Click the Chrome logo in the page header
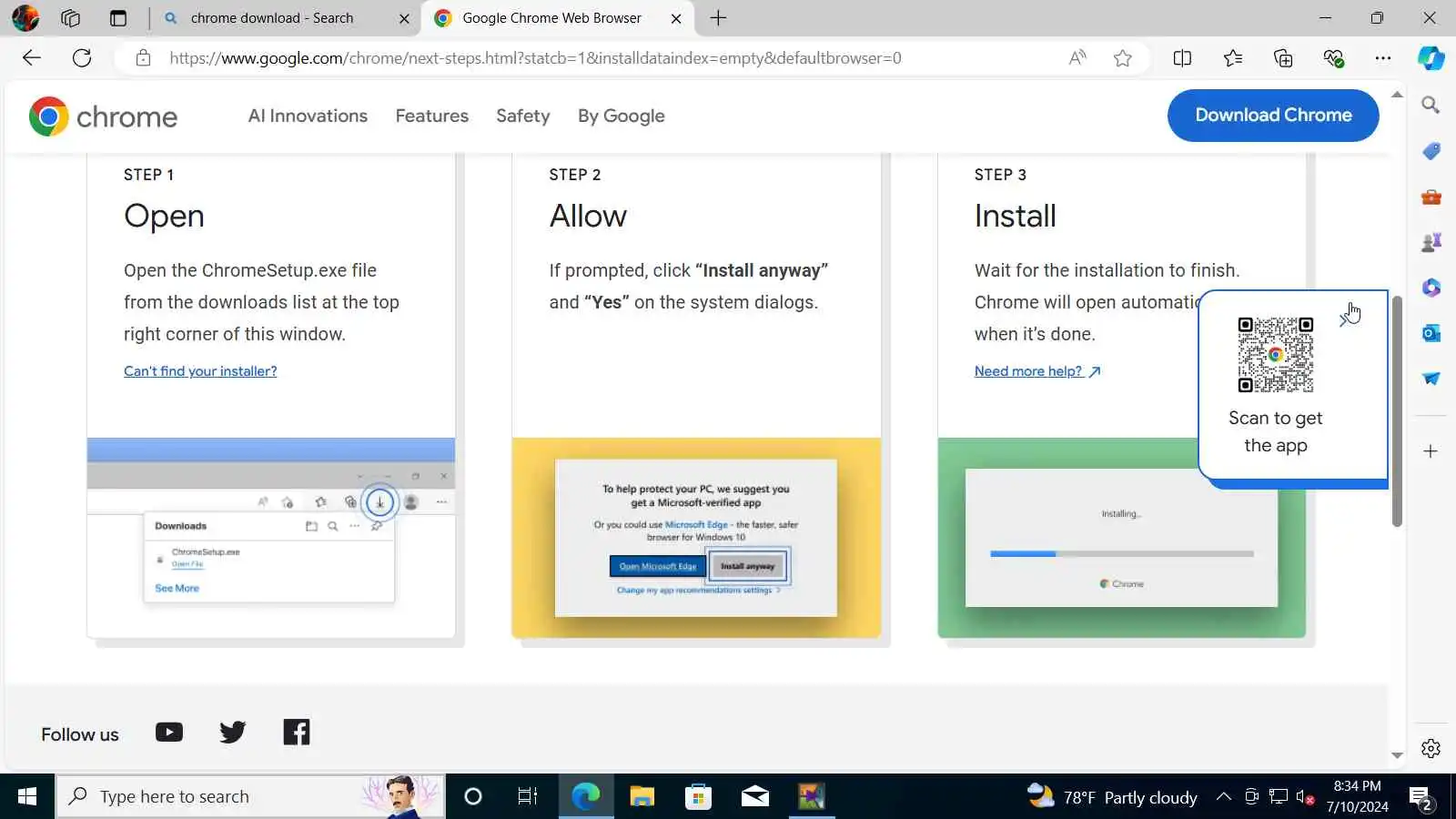1456x819 pixels. [x=103, y=116]
